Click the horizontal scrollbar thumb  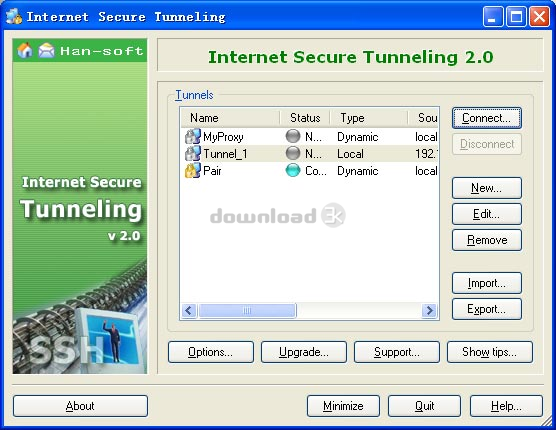coord(247,311)
